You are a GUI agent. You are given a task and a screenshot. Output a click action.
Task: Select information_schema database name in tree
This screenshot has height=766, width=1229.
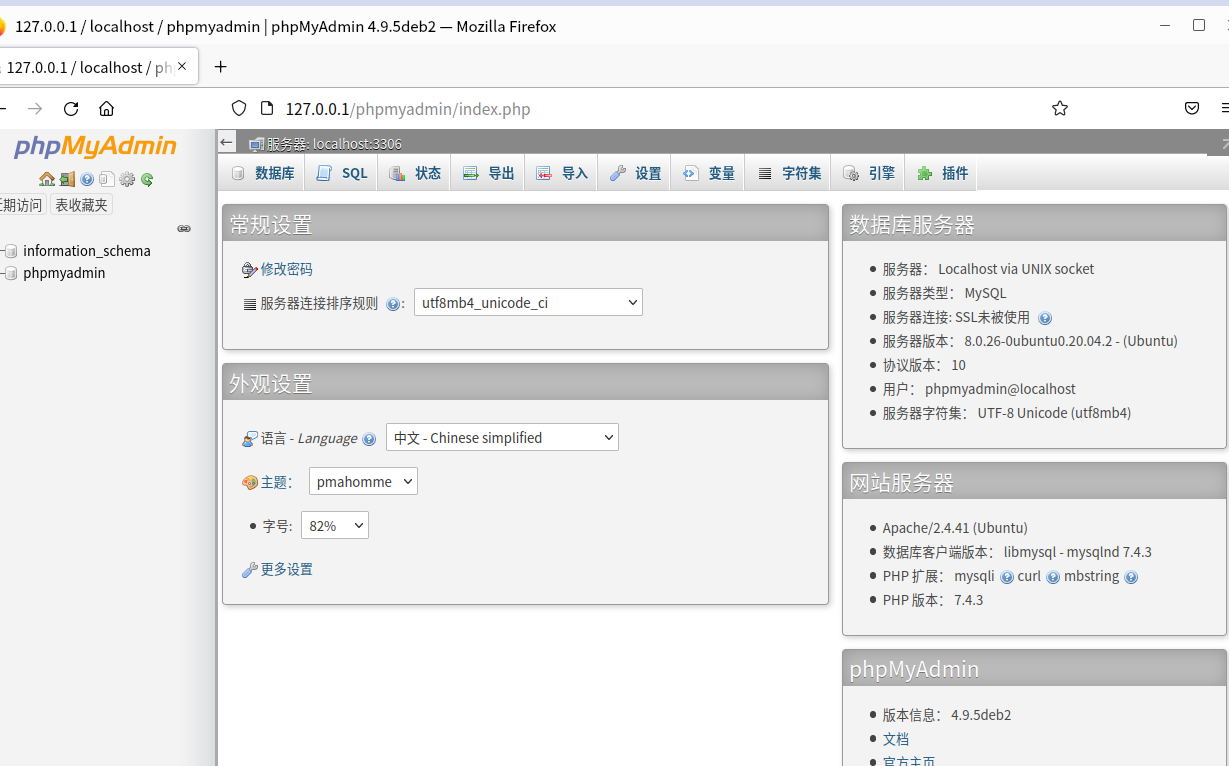(x=87, y=251)
